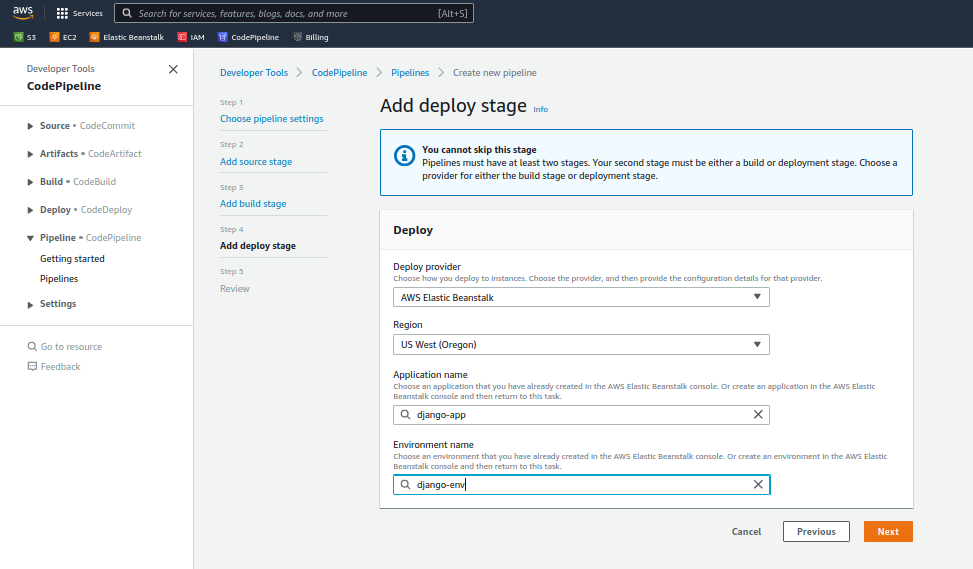Click the Feedback link
Viewport: 973px width, 569px height.
pyautogui.click(x=60, y=367)
